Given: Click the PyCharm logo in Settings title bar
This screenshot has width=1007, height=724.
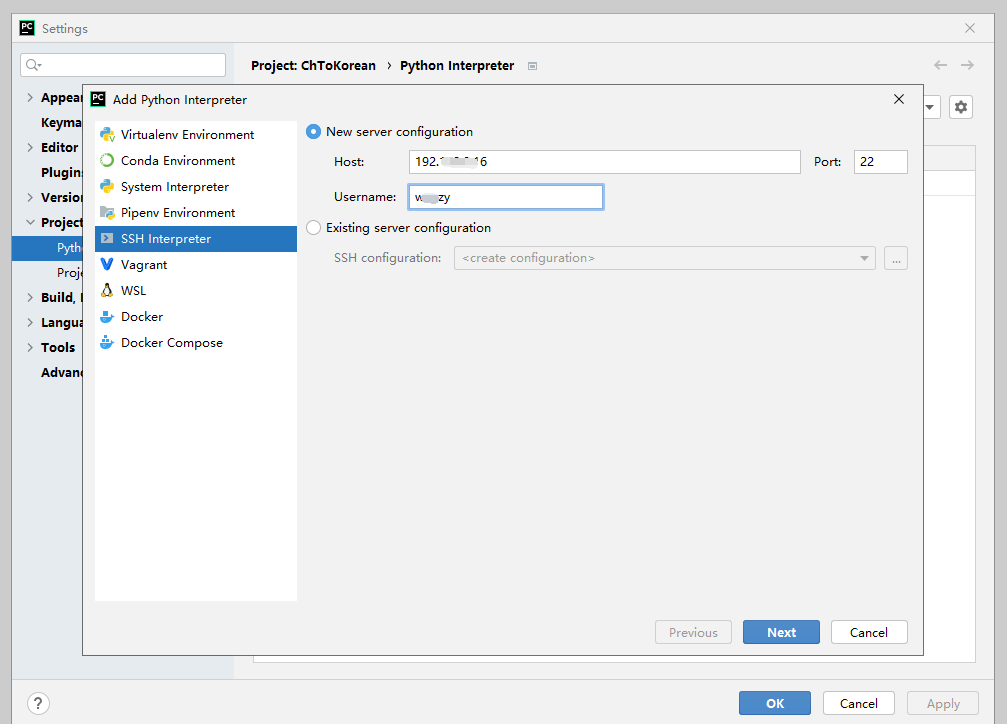Looking at the screenshot, I should 27,28.
